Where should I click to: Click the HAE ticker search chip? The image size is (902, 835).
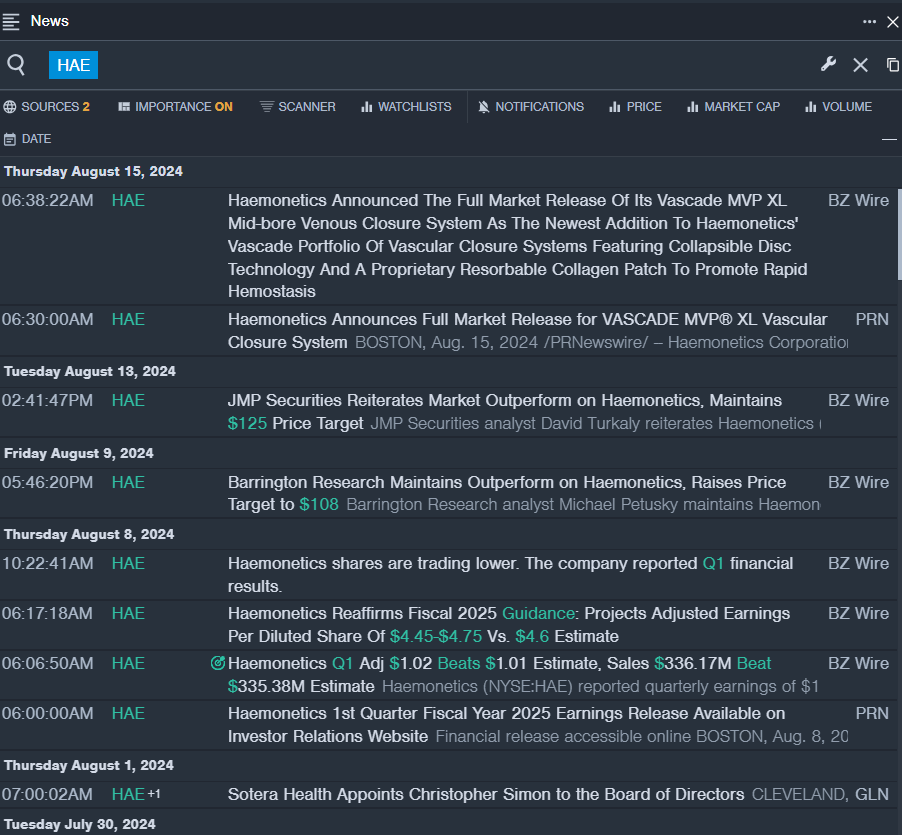click(x=73, y=65)
